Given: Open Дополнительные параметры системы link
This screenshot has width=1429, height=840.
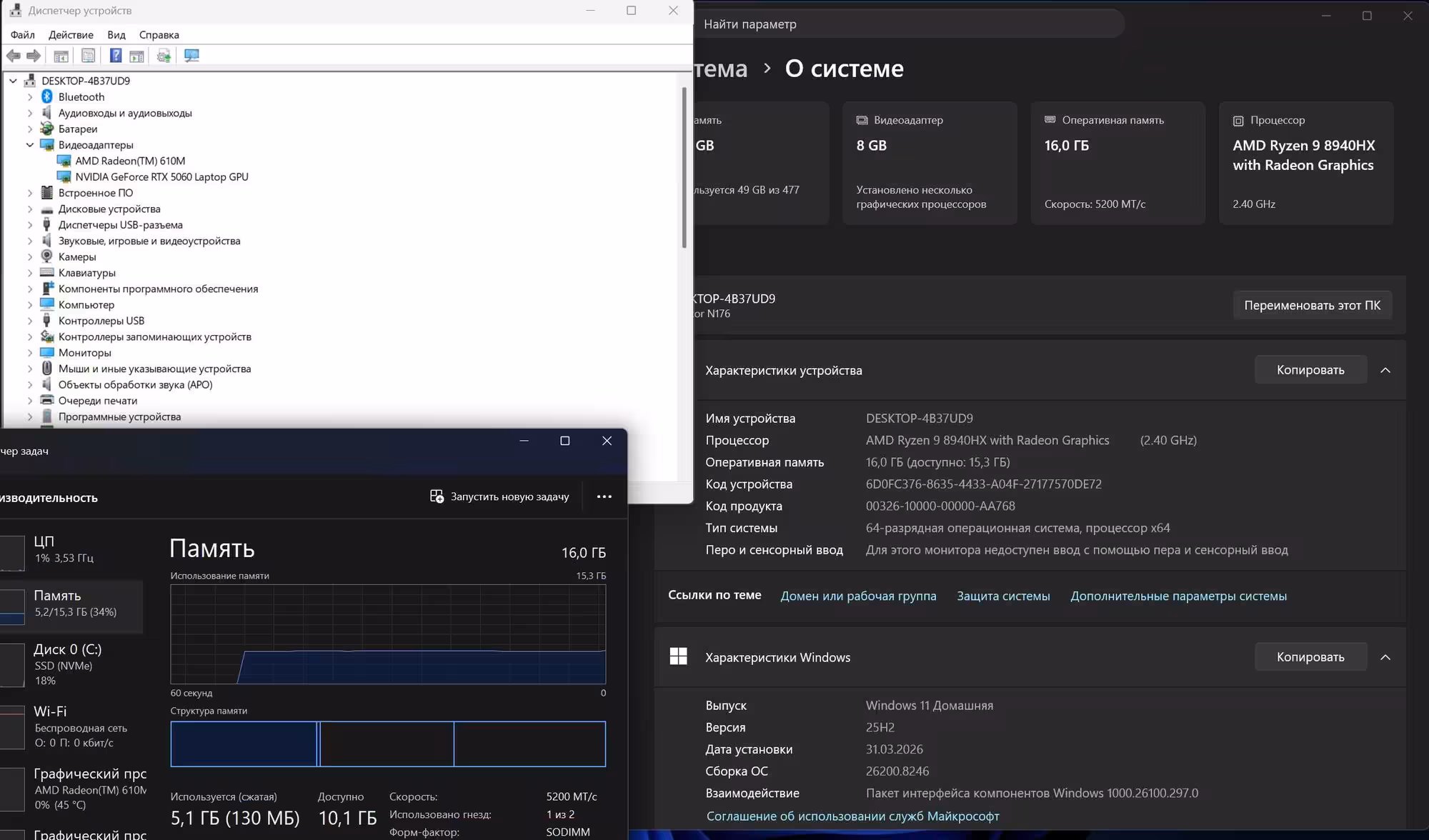Looking at the screenshot, I should [1178, 596].
